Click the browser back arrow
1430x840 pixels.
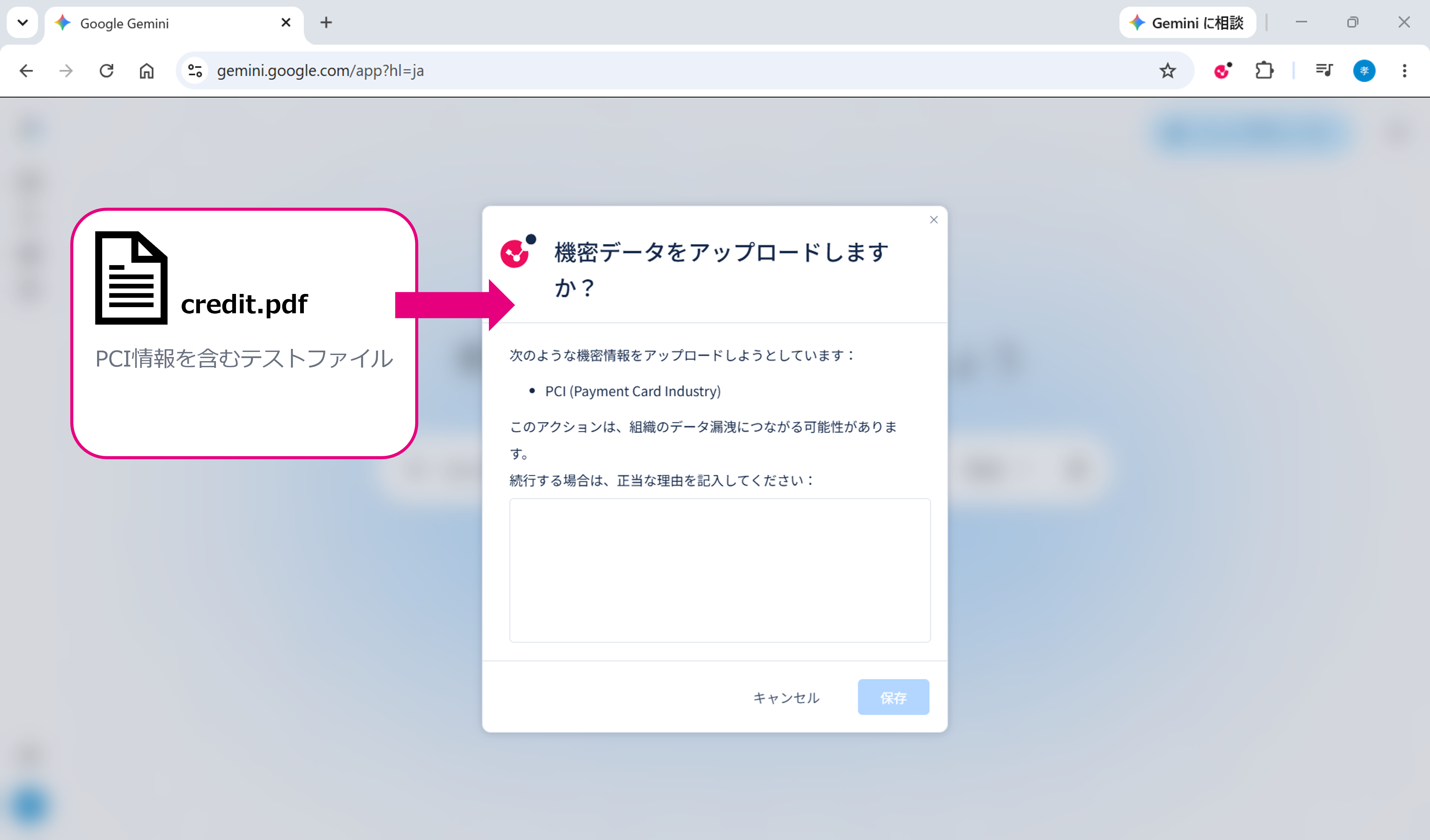[26, 71]
